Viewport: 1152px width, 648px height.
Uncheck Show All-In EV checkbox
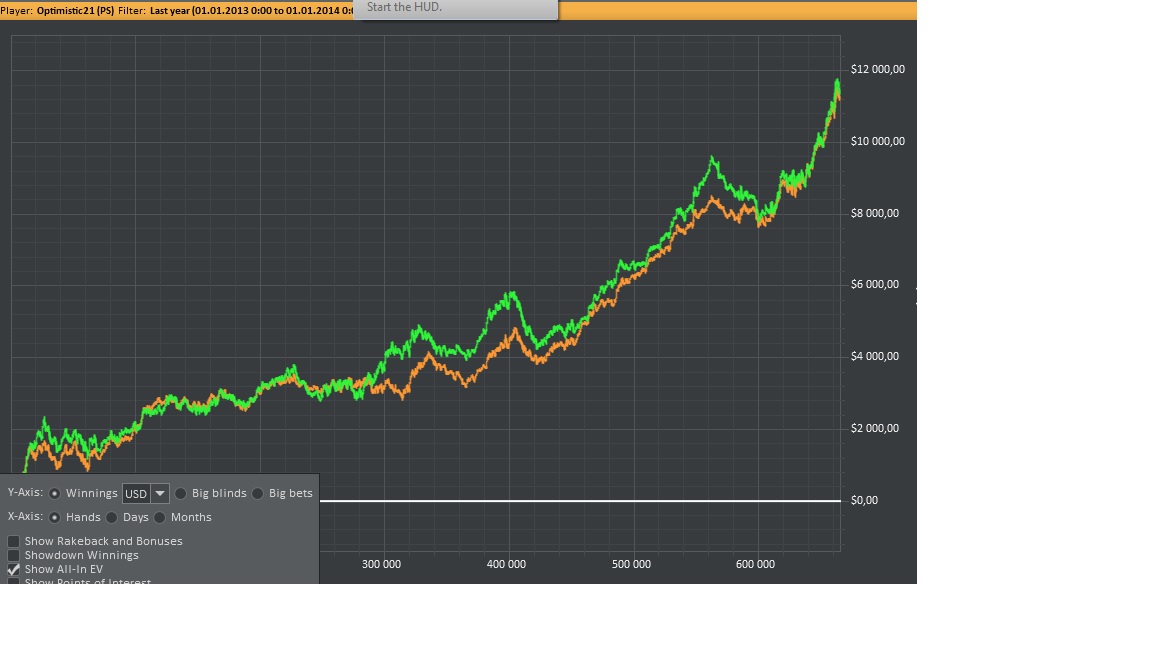13,569
